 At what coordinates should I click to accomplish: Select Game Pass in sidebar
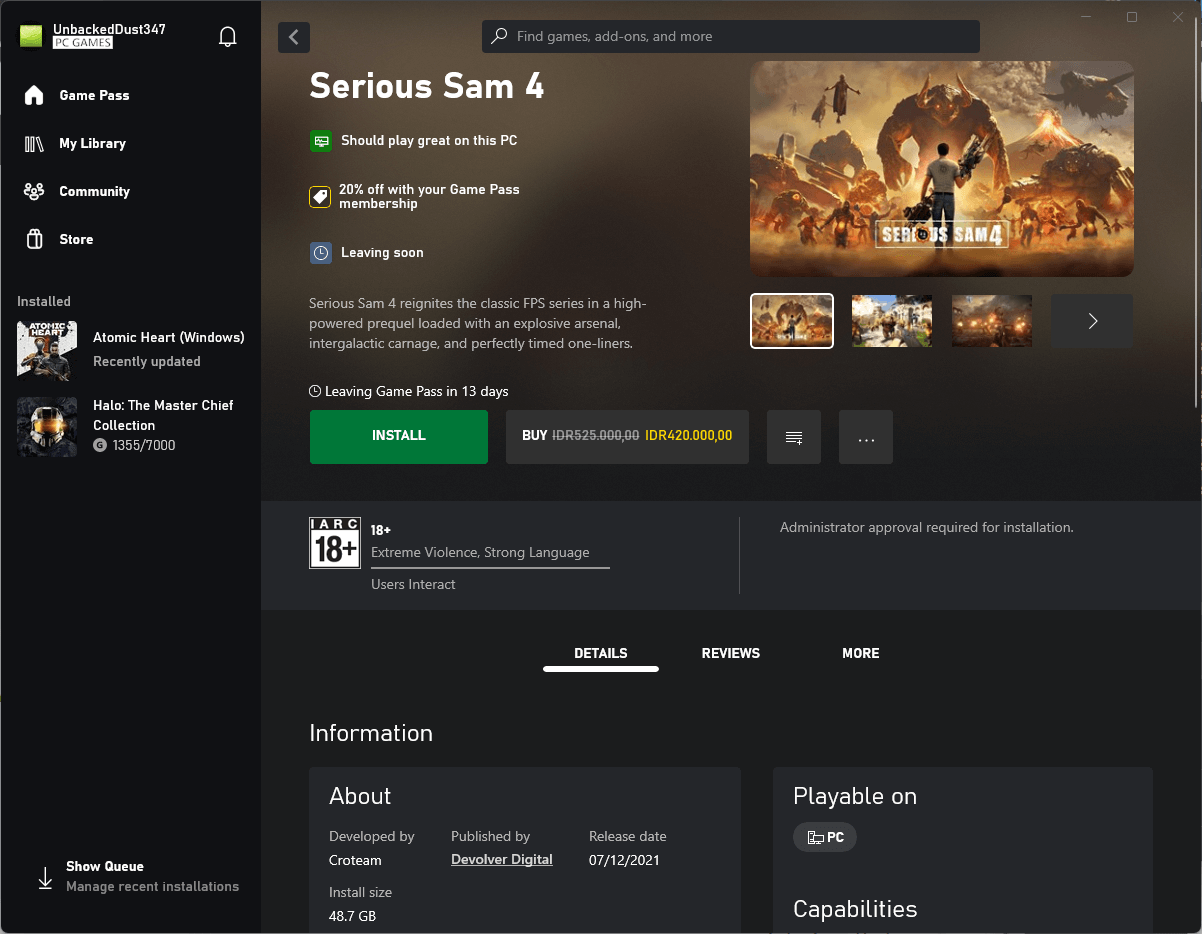pyautogui.click(x=95, y=95)
